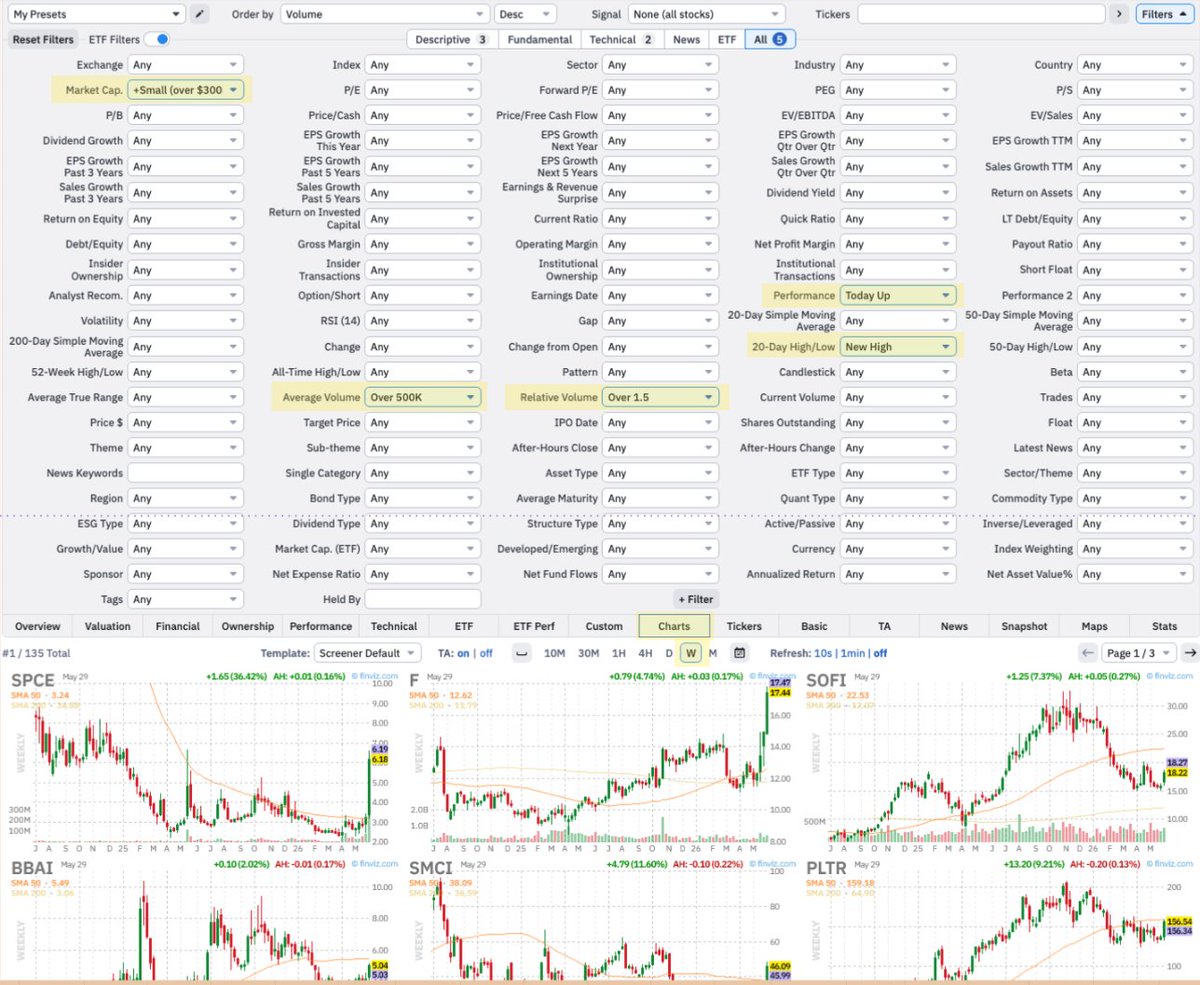The height and width of the screenshot is (985, 1200).
Task: Select the 4H chart timeframe
Action: click(645, 653)
